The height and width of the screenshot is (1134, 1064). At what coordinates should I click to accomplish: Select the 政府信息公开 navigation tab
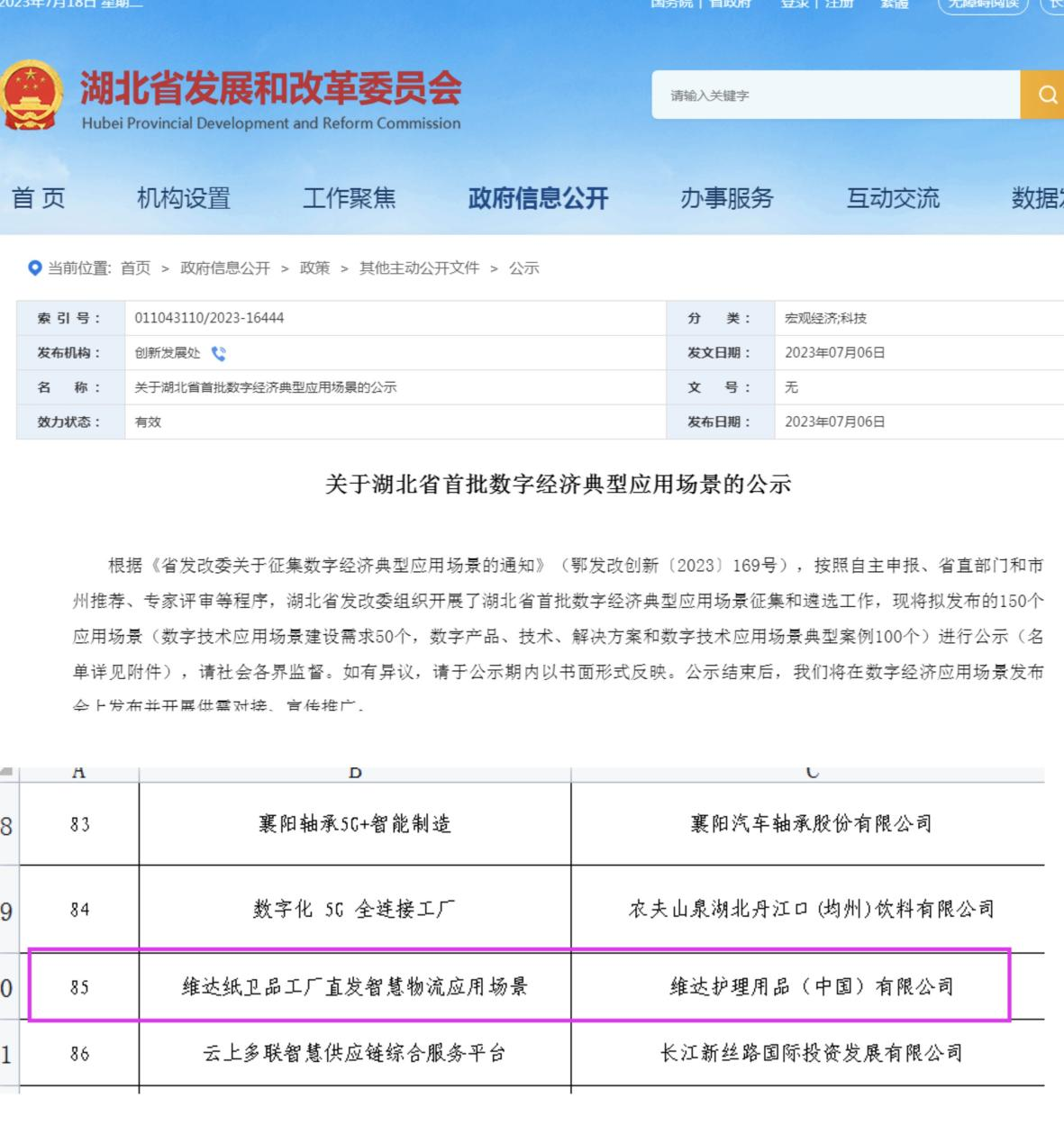(538, 198)
